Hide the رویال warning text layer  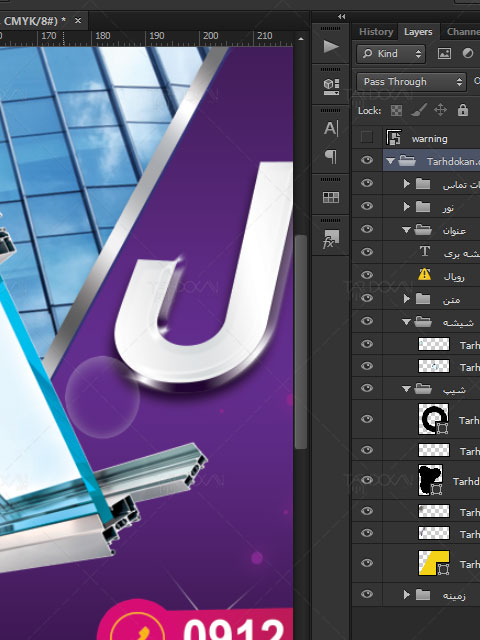(367, 275)
